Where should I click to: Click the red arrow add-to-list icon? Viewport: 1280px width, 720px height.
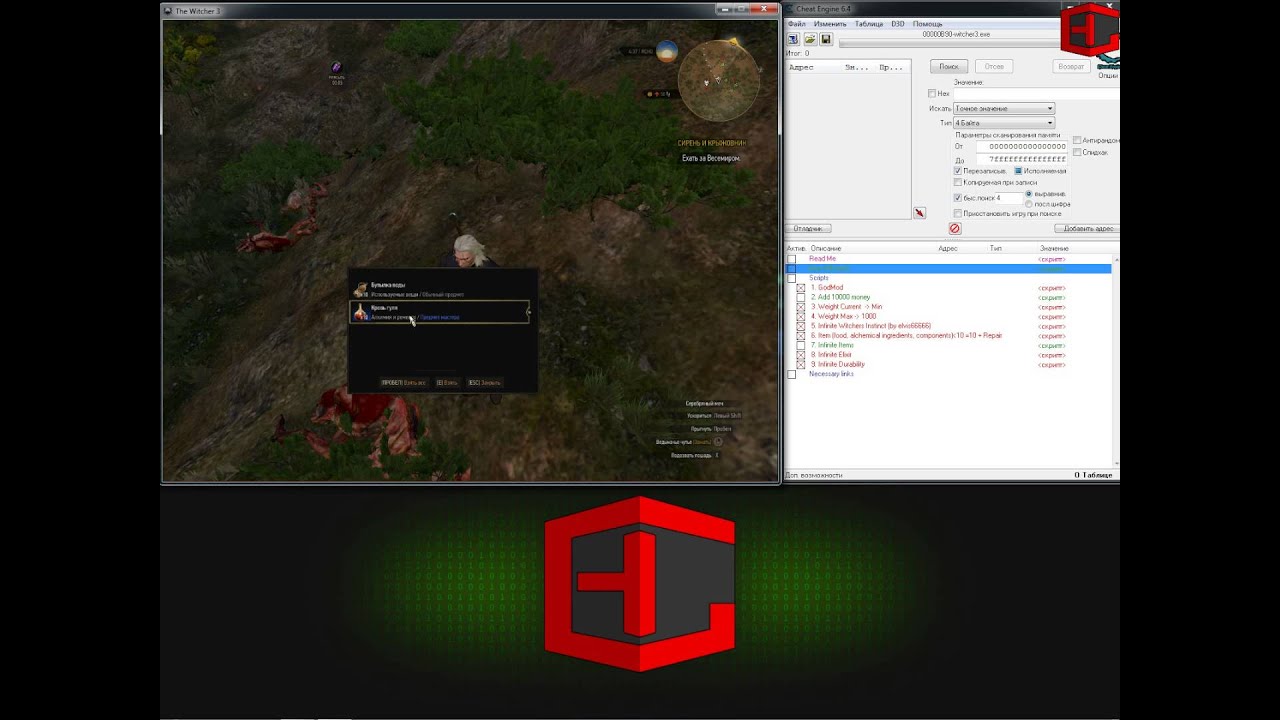[x=919, y=213]
